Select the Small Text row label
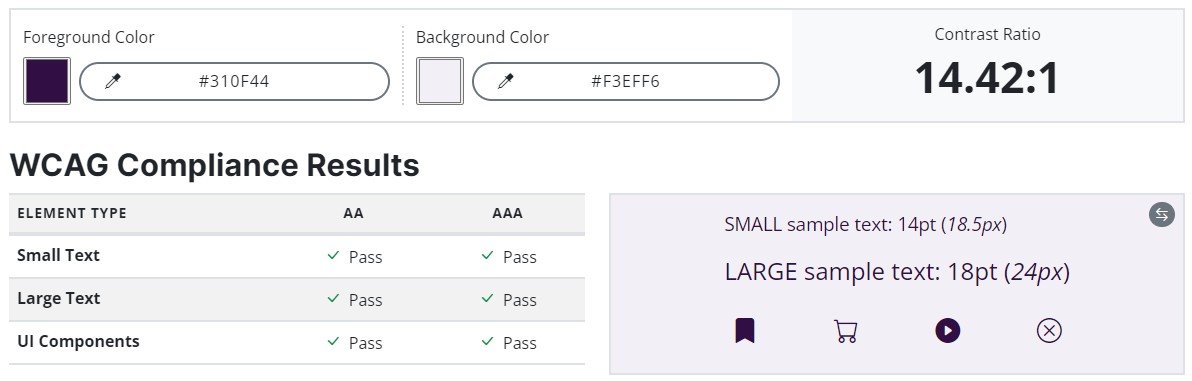Screen dimensions: 1192x381 [59, 256]
